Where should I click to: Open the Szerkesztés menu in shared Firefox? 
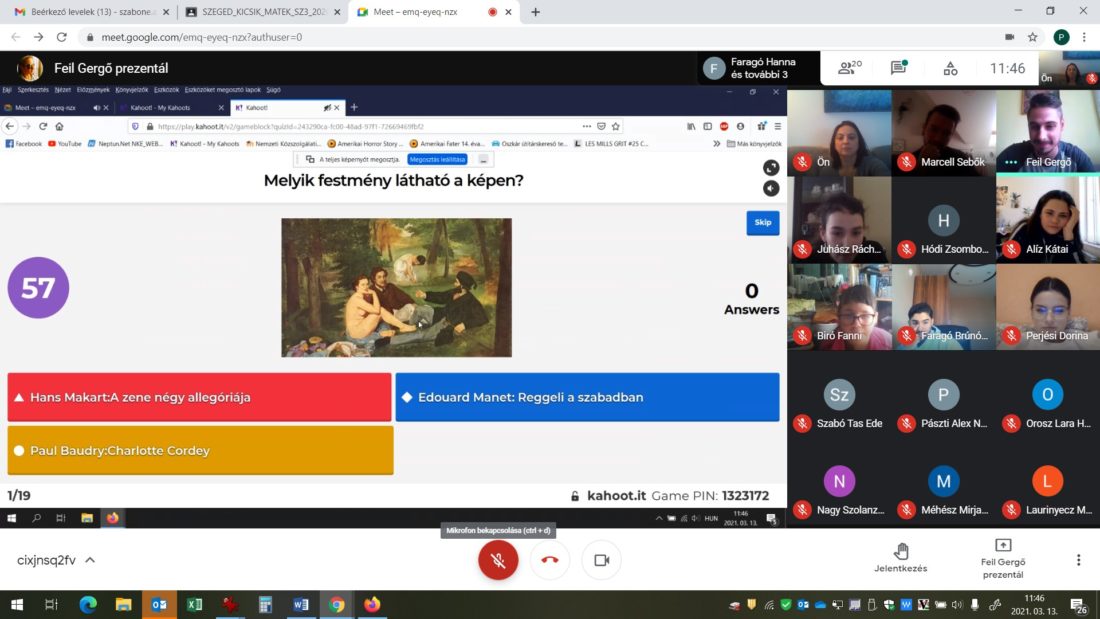tap(33, 90)
